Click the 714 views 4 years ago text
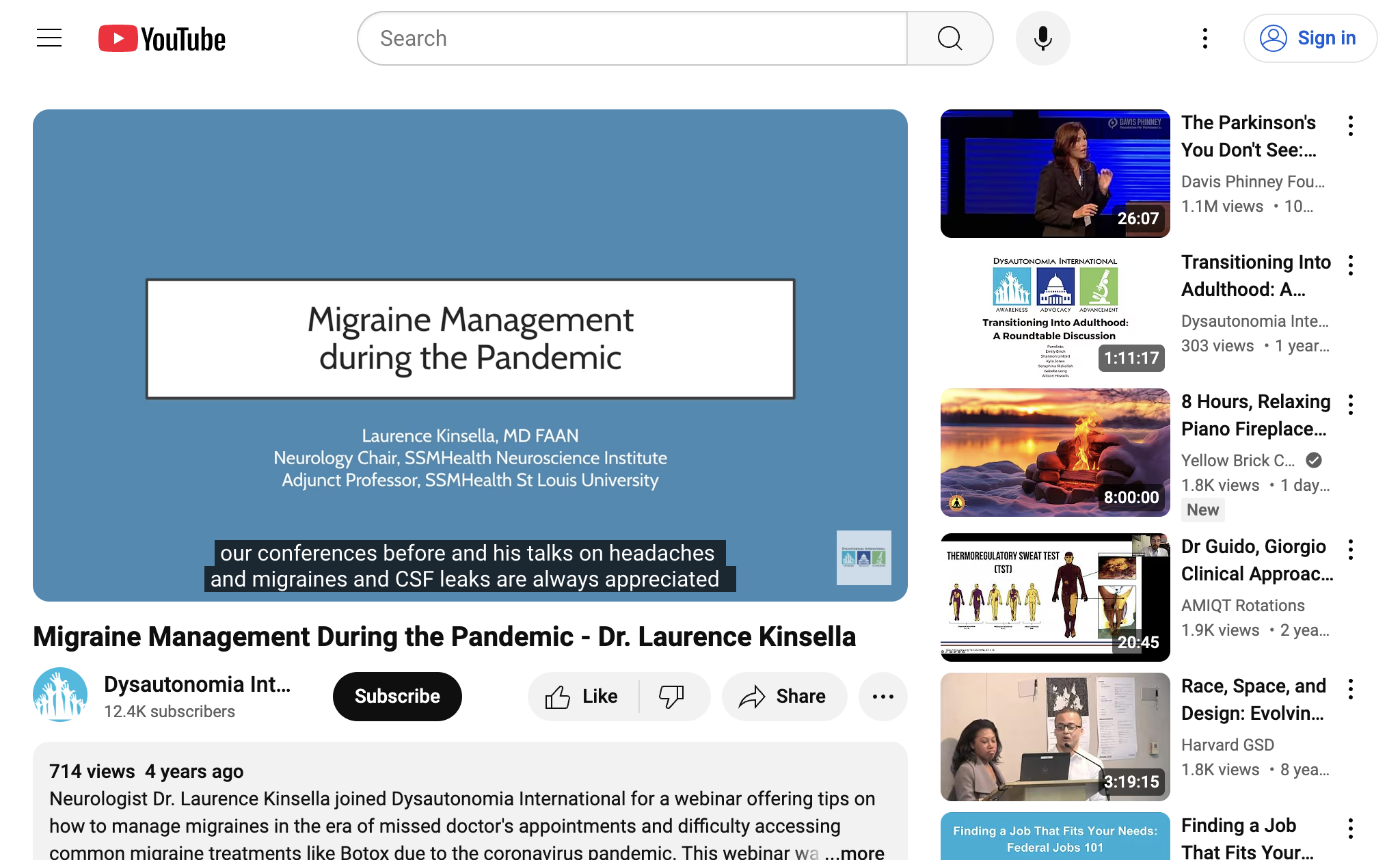The width and height of the screenshot is (1400, 860). tap(146, 771)
